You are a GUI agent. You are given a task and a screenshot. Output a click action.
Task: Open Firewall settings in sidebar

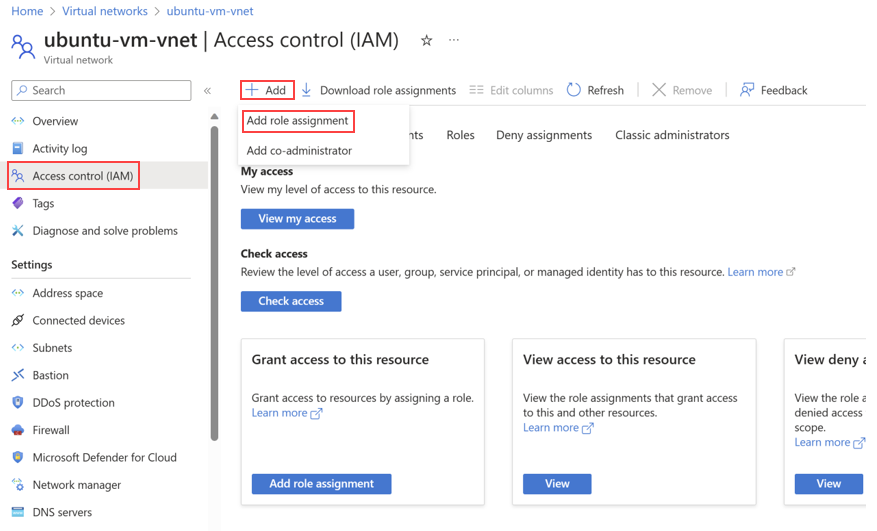pyautogui.click(x=51, y=430)
